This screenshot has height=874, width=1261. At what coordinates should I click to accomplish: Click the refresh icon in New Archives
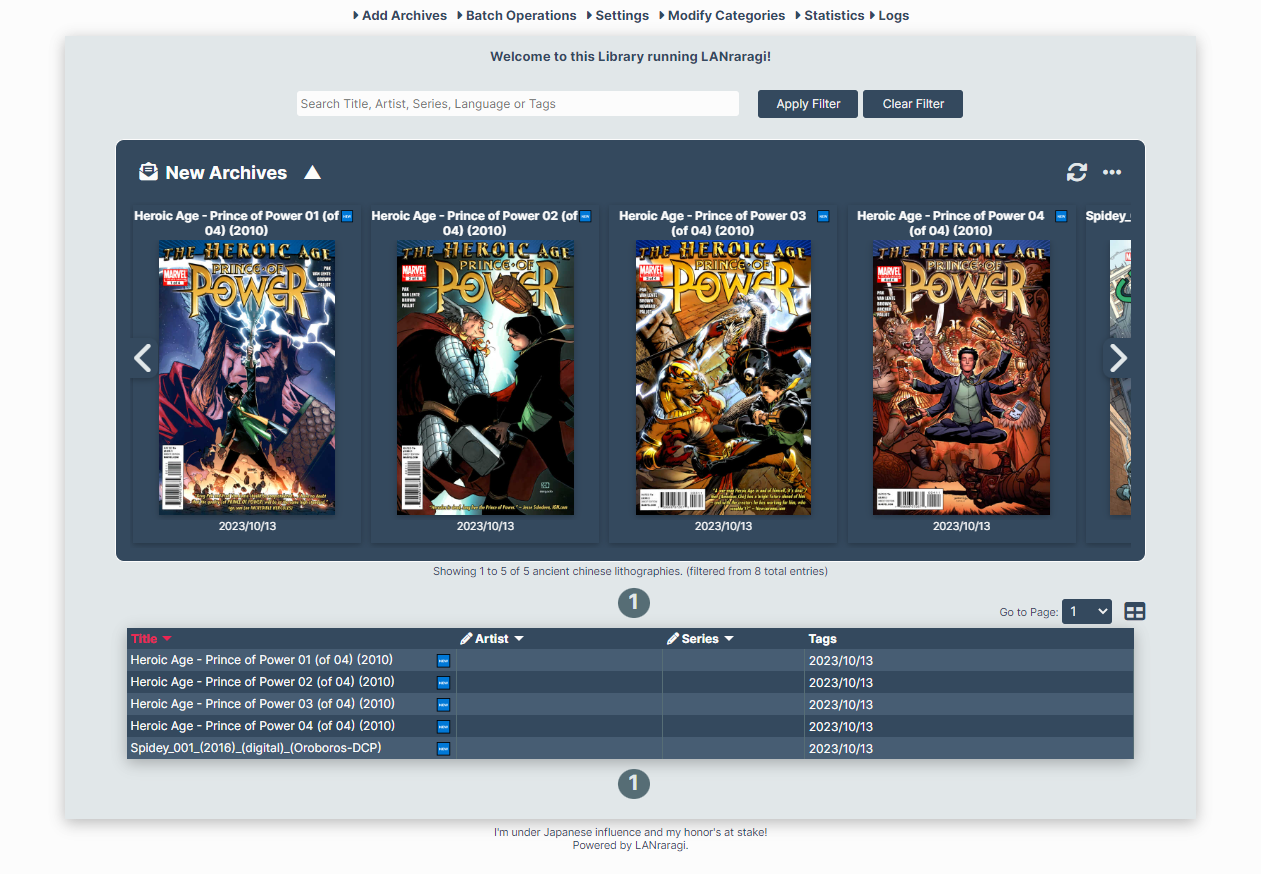[x=1076, y=172]
